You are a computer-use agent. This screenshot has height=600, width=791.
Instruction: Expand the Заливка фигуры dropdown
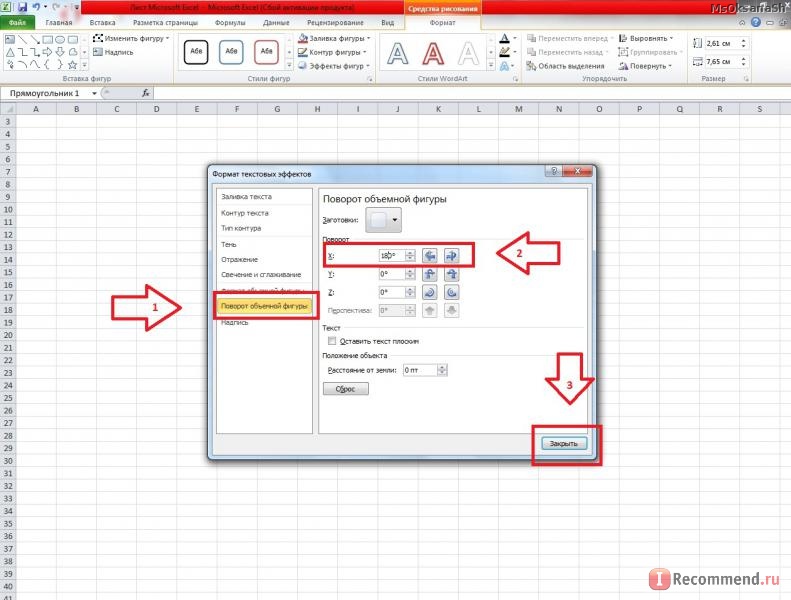click(x=333, y=38)
